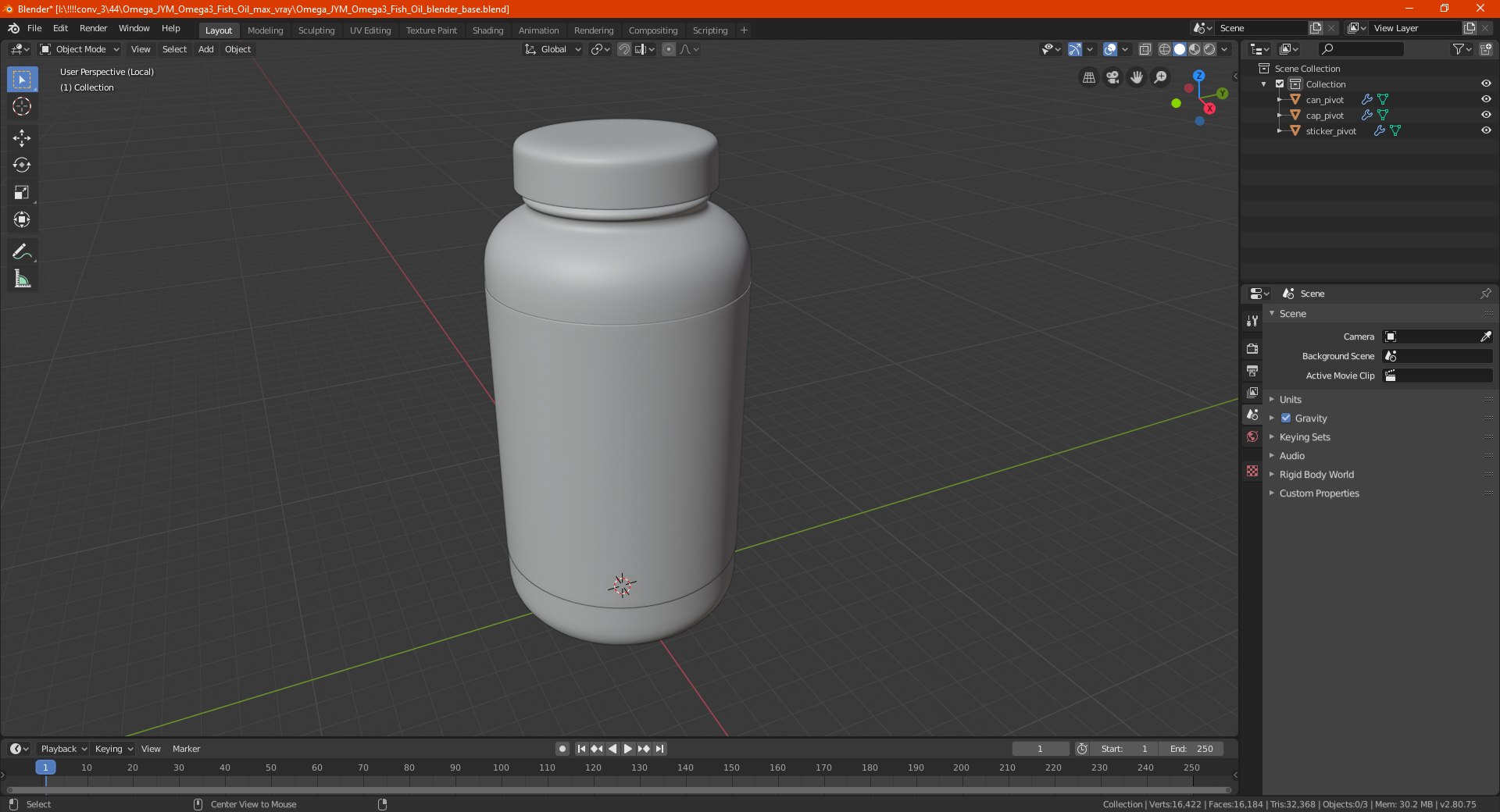Image resolution: width=1500 pixels, height=812 pixels.
Task: Play animation in reverse
Action: pos(612,749)
